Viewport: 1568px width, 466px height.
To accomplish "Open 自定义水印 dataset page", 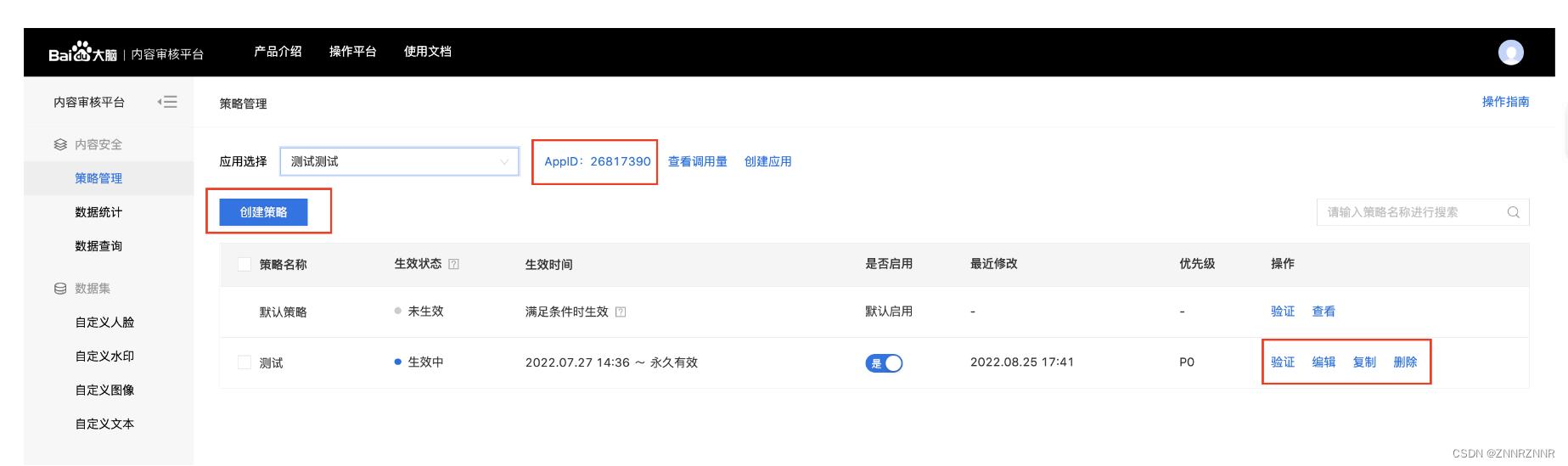I will coord(104,357).
